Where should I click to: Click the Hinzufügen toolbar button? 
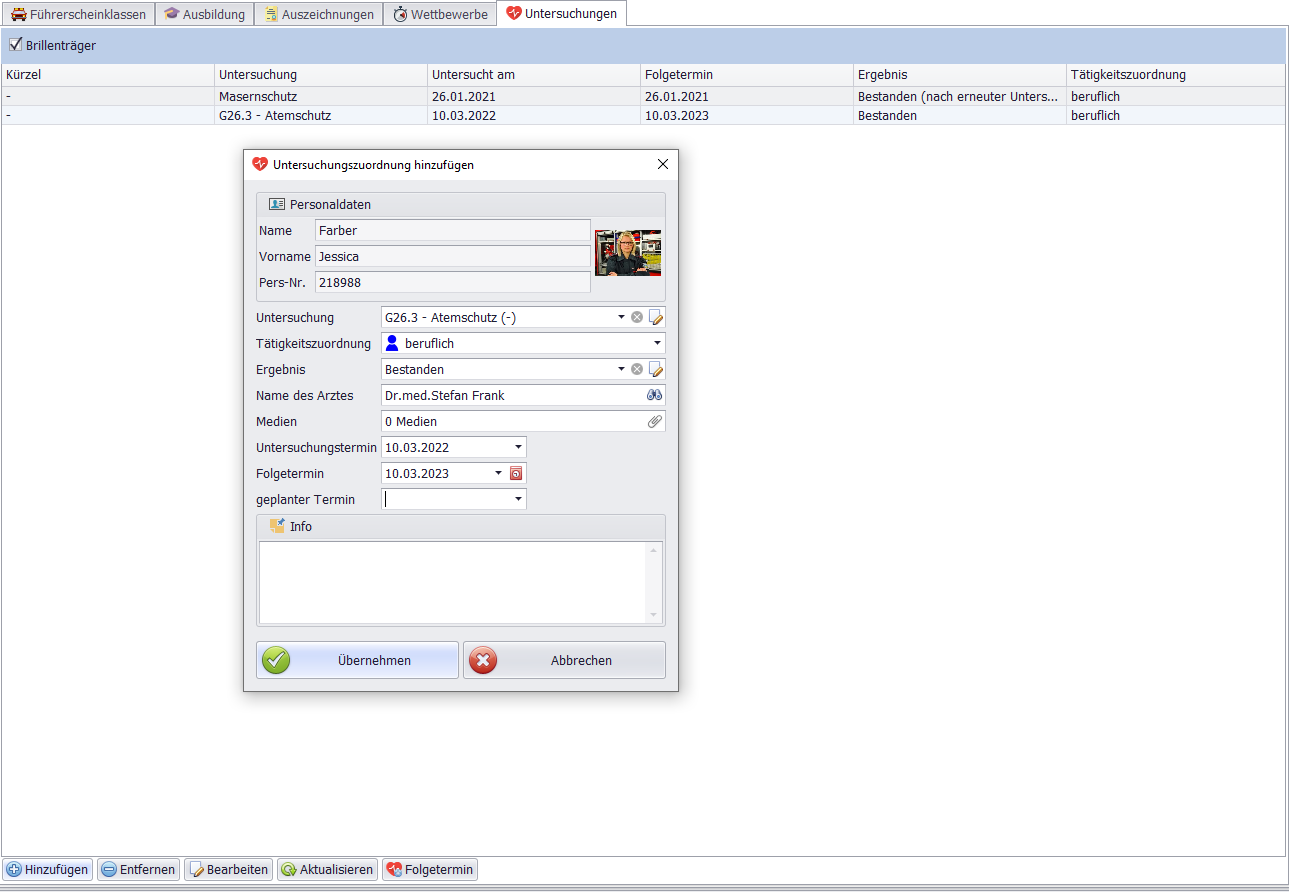(x=47, y=869)
